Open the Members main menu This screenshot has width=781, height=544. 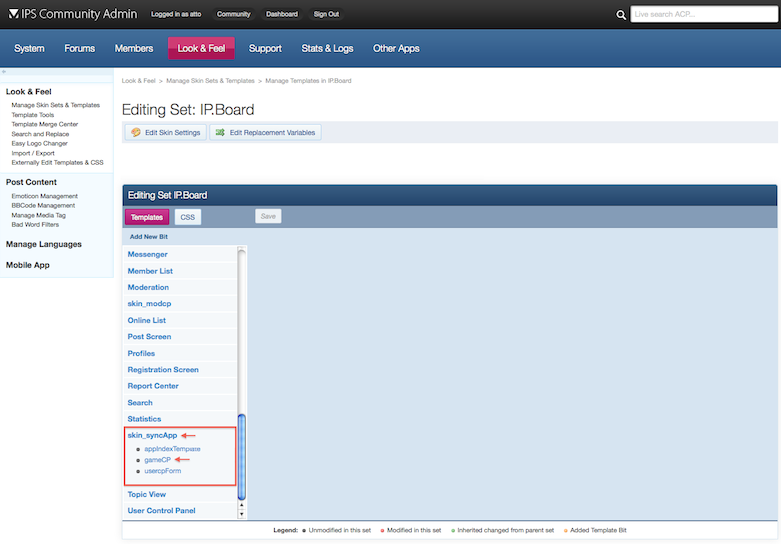(x=134, y=48)
